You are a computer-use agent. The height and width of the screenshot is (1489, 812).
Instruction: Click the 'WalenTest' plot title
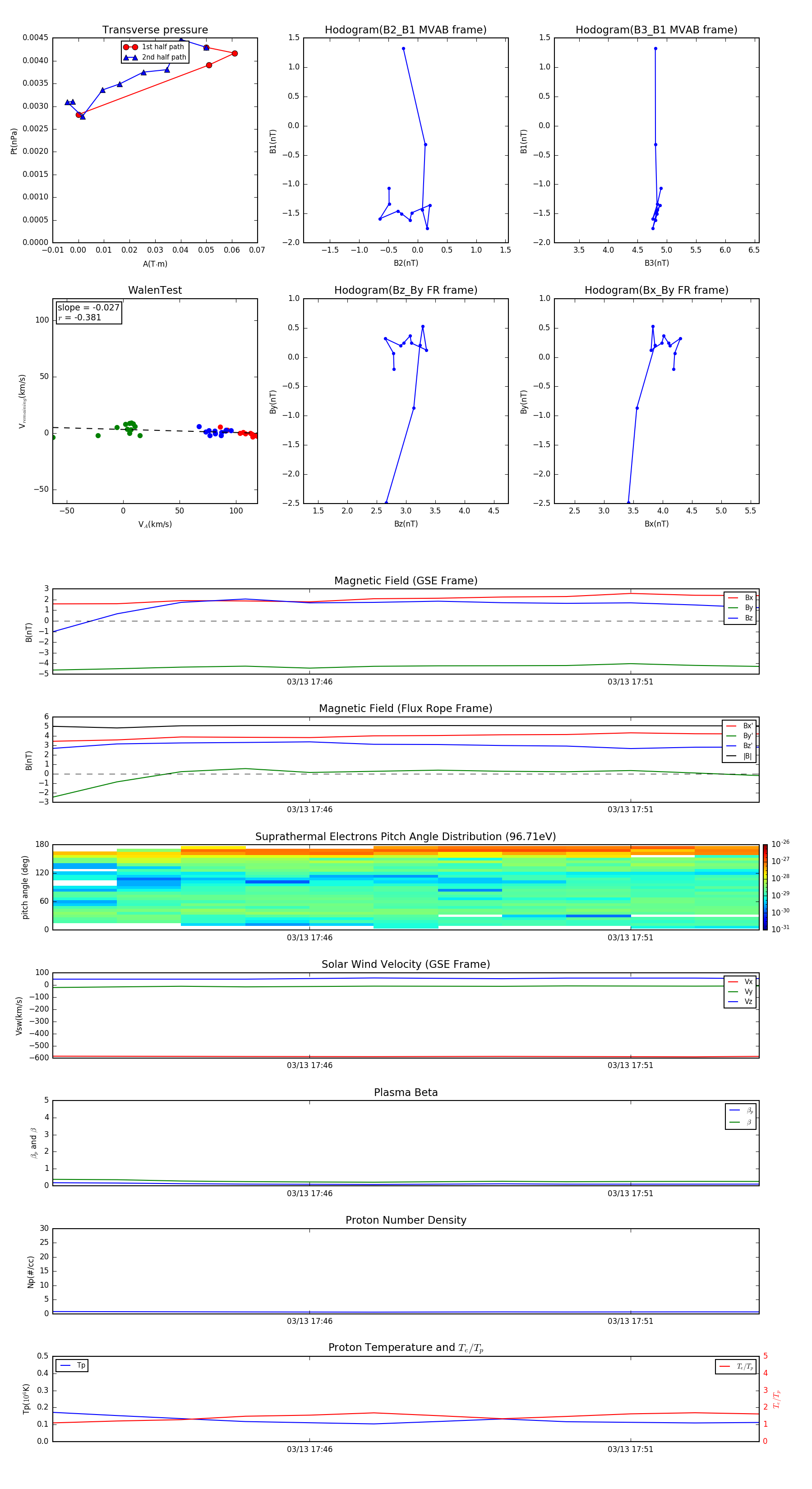pos(155,290)
